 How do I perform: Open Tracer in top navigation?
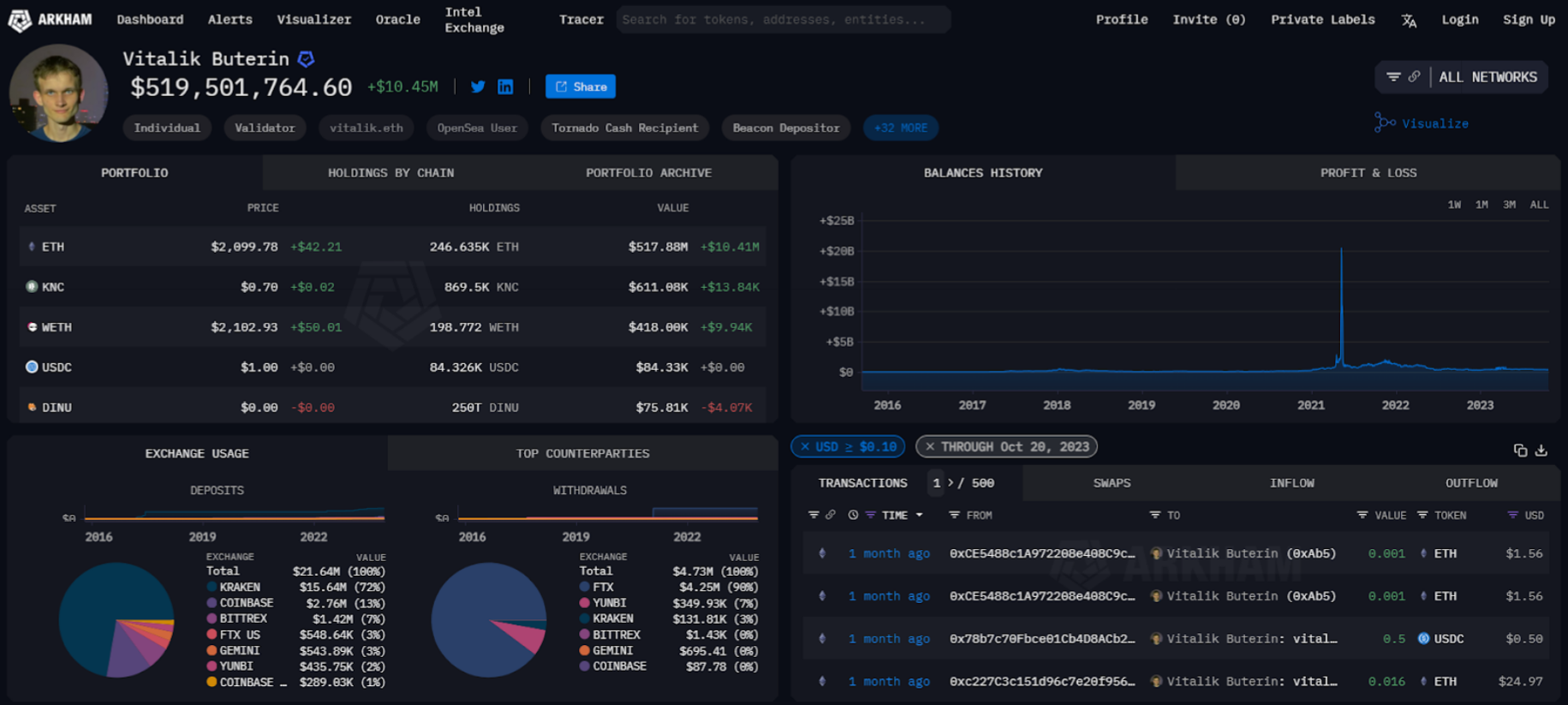[581, 20]
